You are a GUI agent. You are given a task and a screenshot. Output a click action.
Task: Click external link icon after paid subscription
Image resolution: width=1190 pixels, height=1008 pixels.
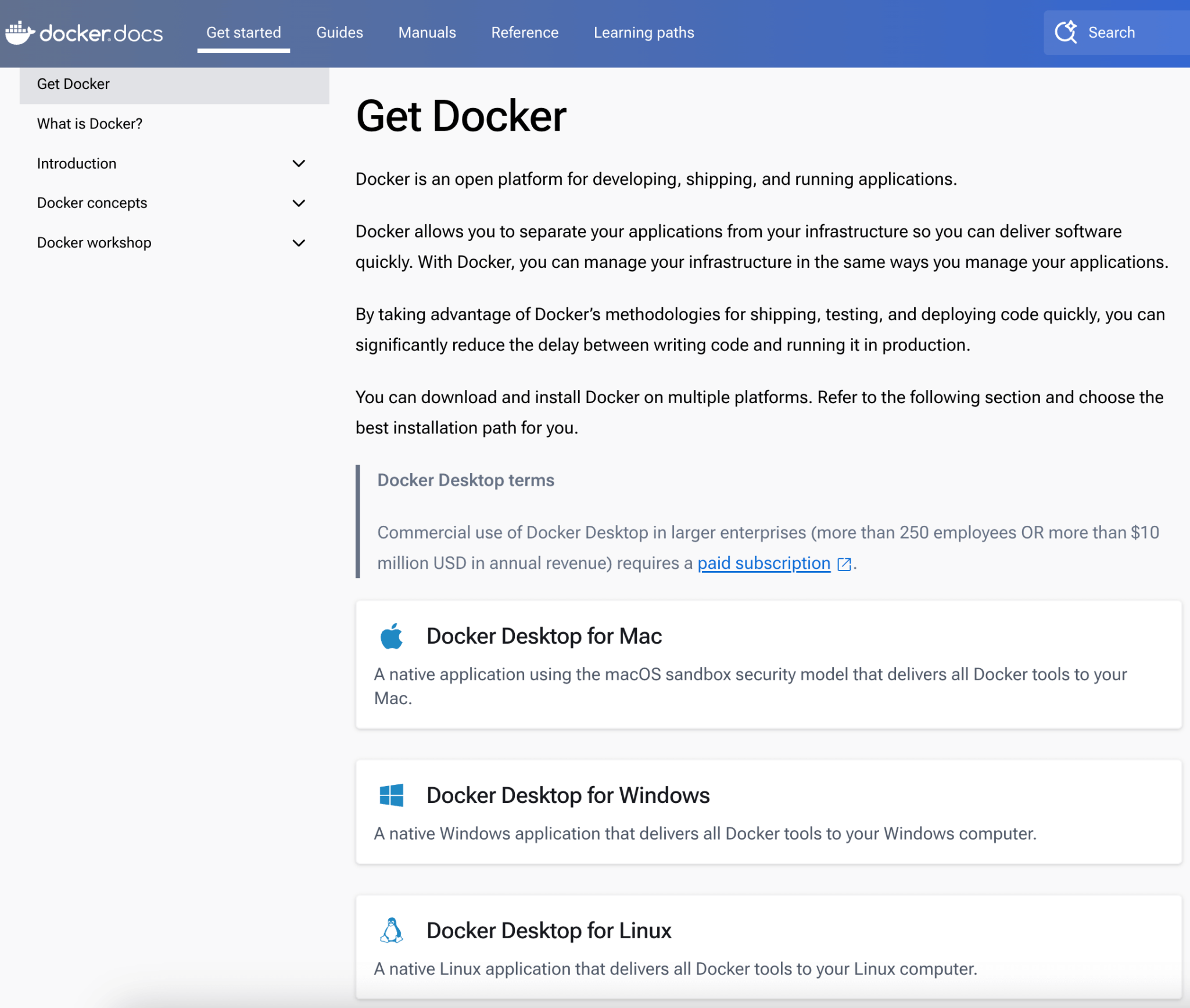[x=844, y=564]
